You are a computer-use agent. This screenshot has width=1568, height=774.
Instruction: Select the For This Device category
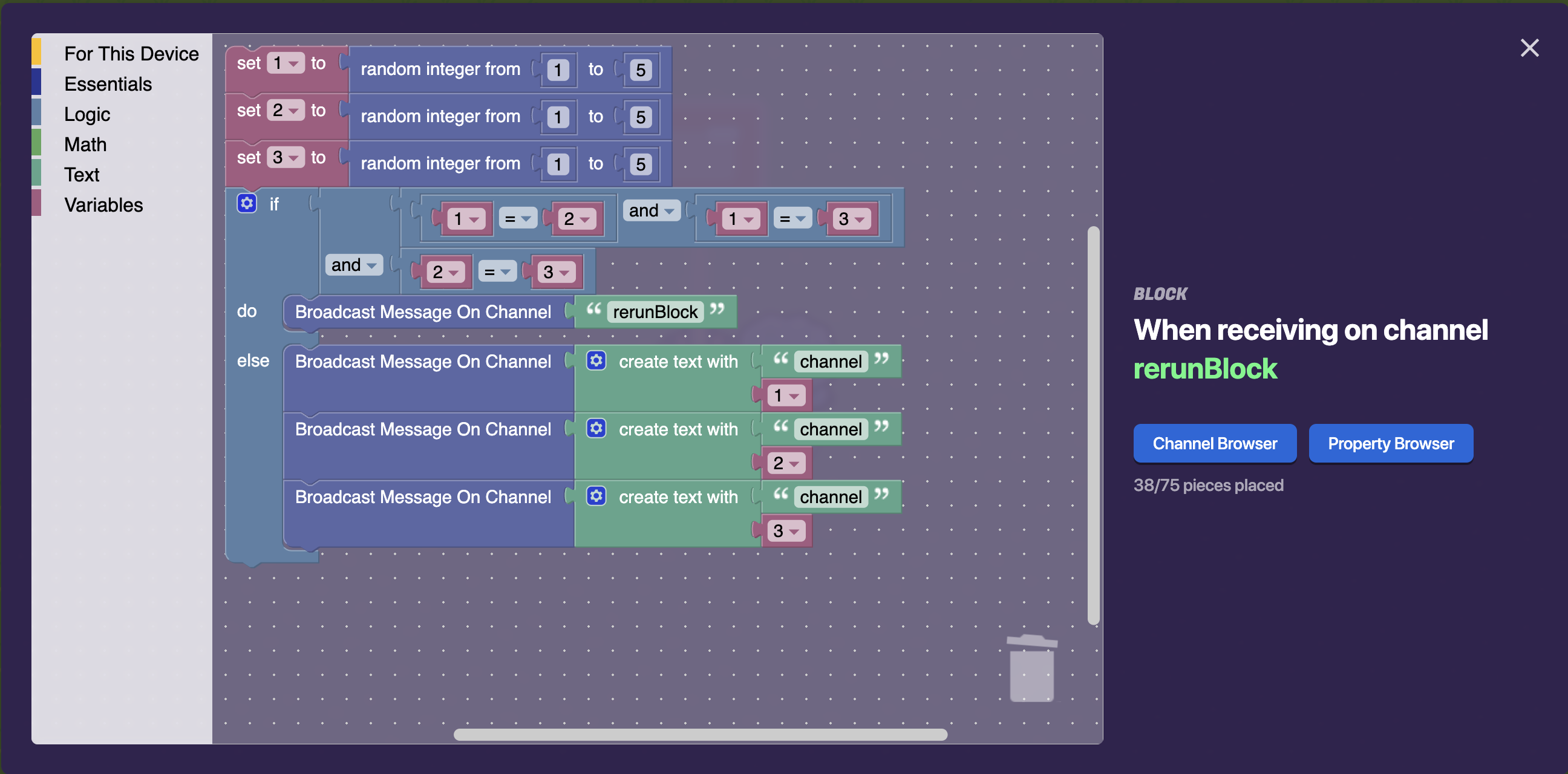tap(131, 54)
